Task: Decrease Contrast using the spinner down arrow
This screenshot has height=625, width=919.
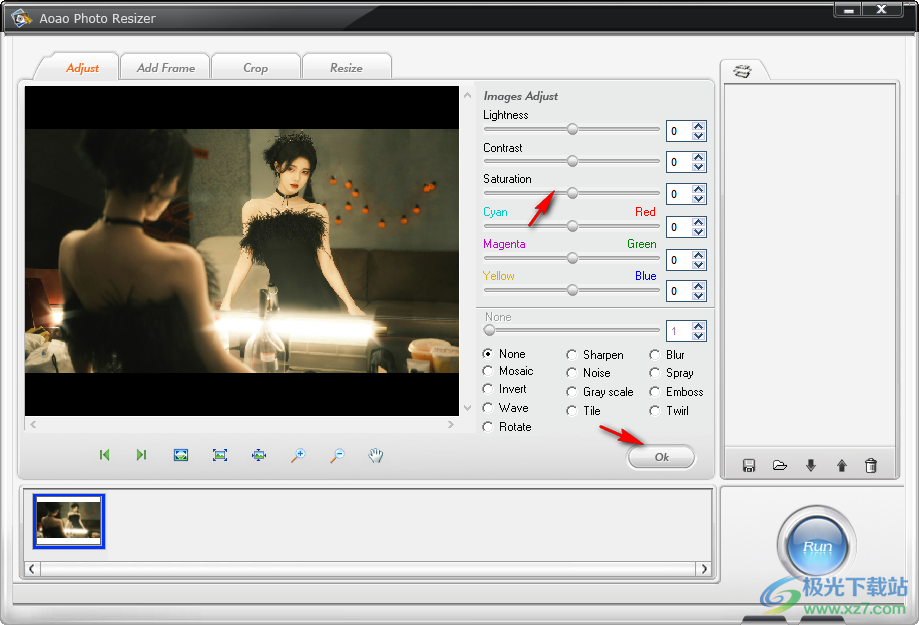Action: [697, 166]
